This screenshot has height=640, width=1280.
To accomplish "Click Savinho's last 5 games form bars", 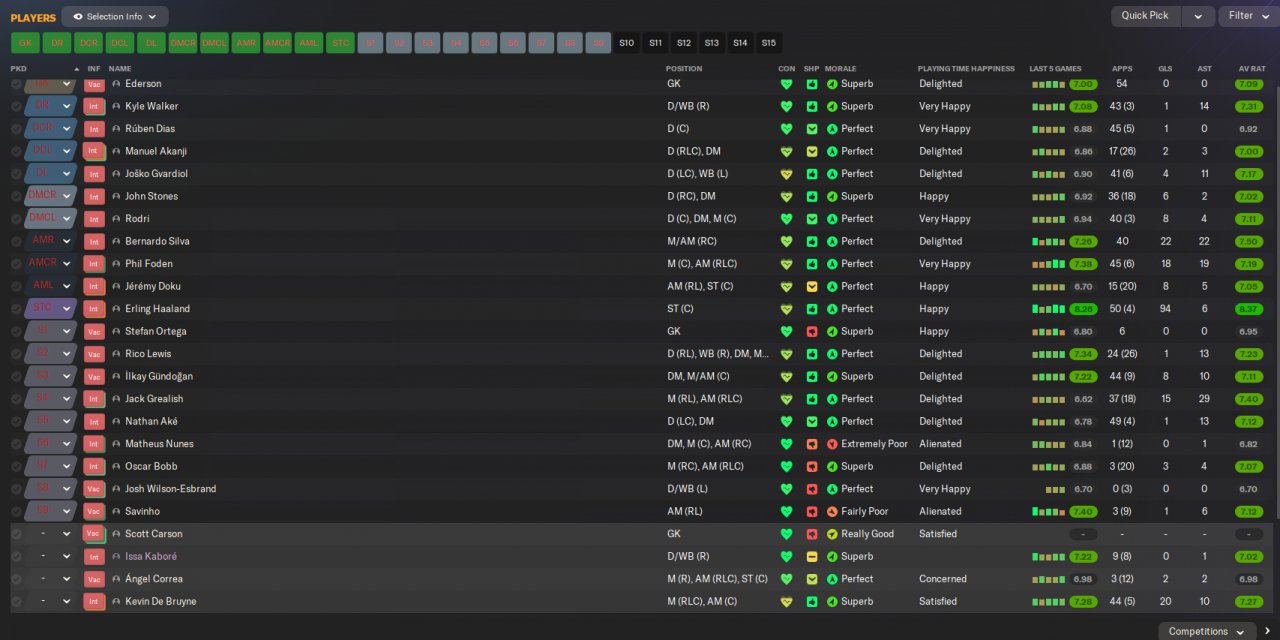I will [1048, 511].
